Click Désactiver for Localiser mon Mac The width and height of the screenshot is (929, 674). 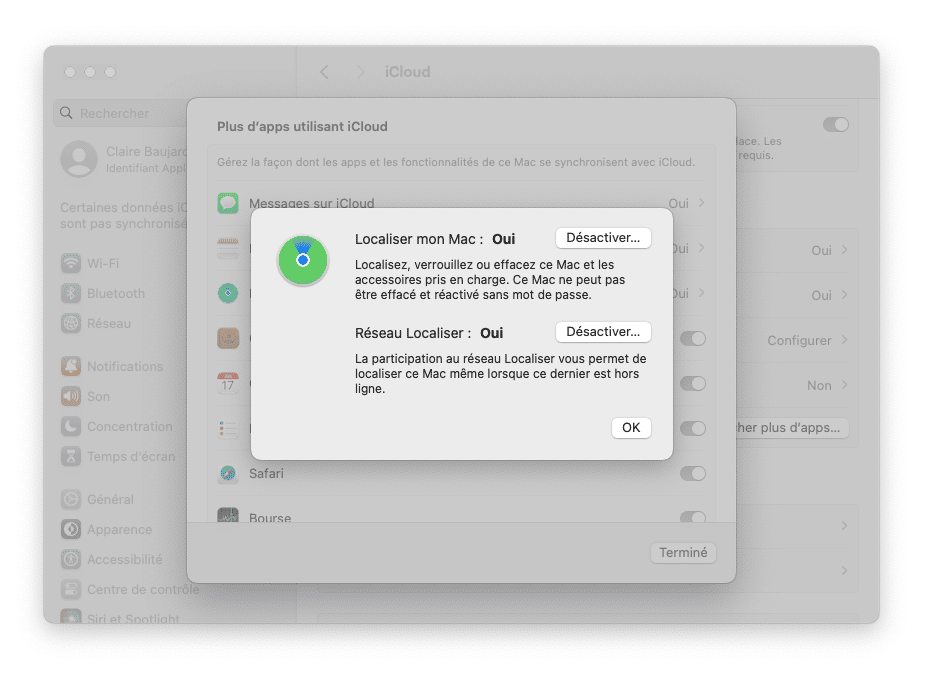click(x=603, y=237)
